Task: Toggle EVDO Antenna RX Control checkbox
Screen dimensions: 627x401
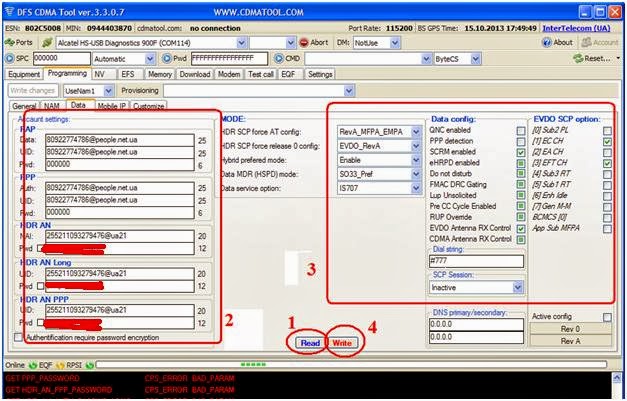Action: pos(521,229)
